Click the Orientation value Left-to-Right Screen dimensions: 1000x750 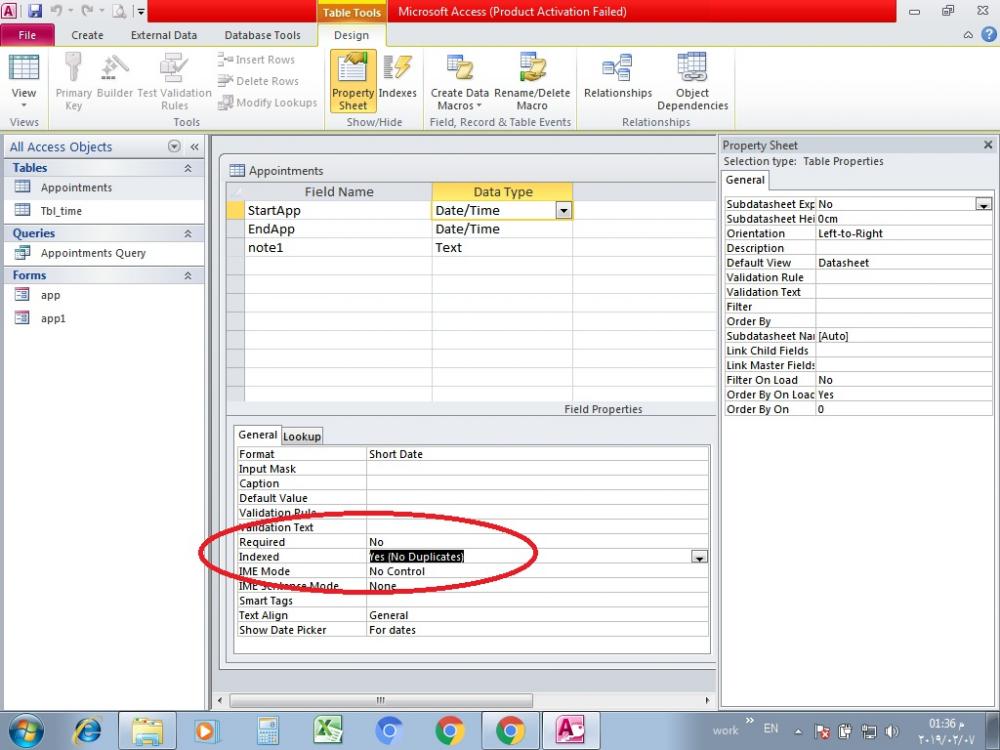coord(904,233)
